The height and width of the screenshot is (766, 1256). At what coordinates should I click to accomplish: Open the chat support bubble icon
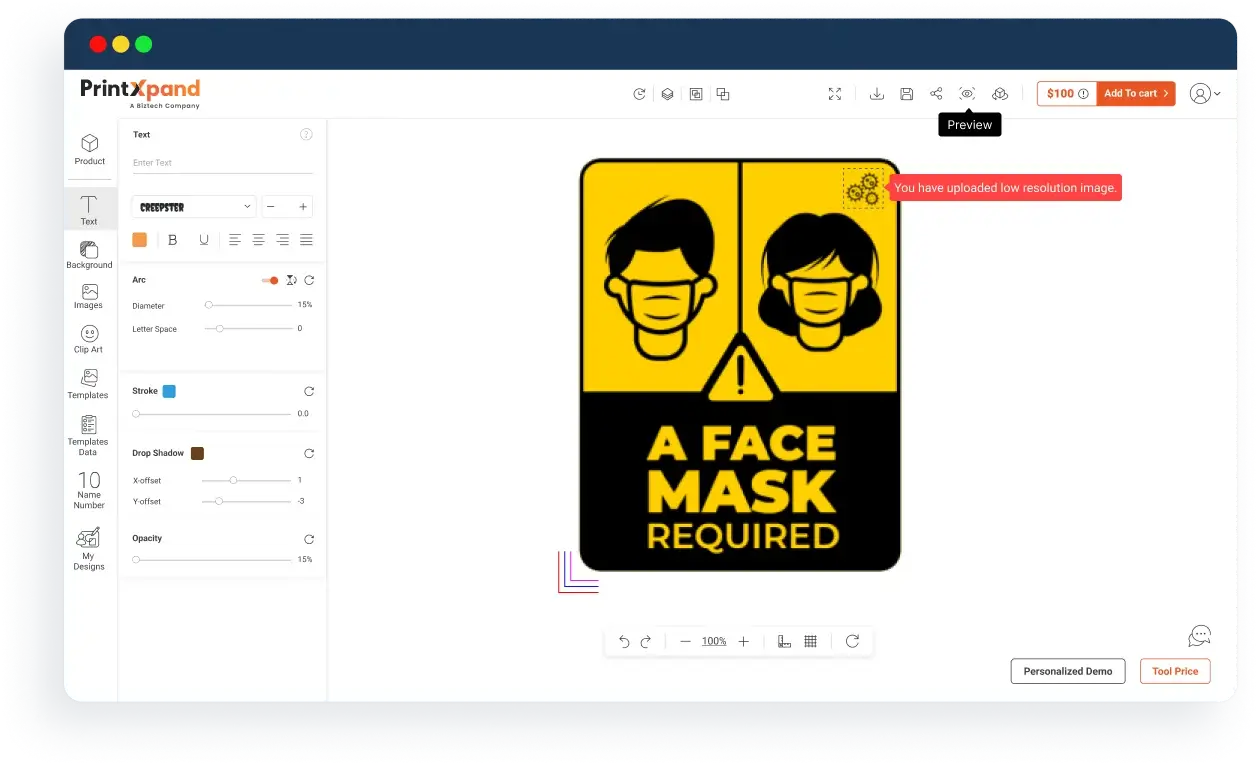tap(1199, 636)
